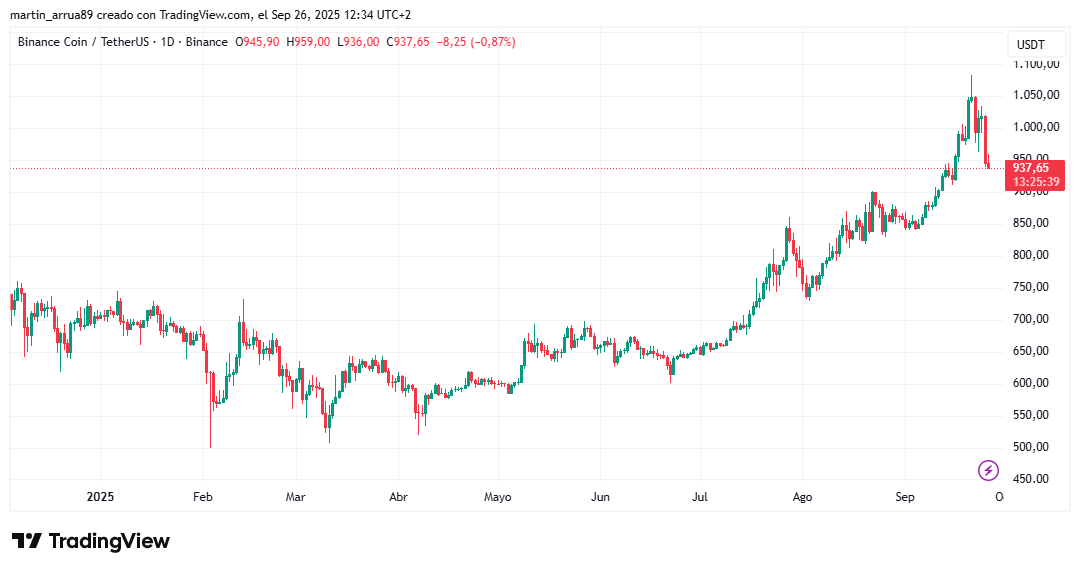Click the Jul marker on time axis
Image resolution: width=1080 pixels, height=571 pixels.
[700, 496]
